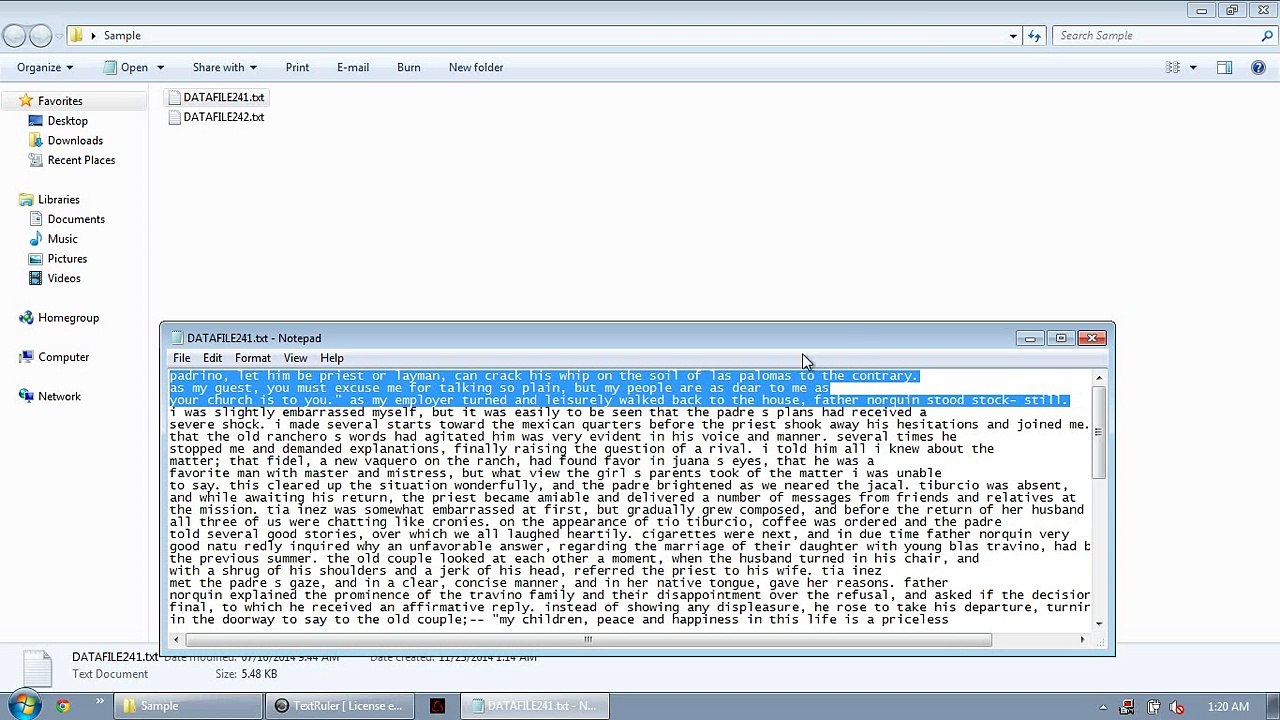Open the Notepad Edit menu
1280x720 pixels.
213,358
